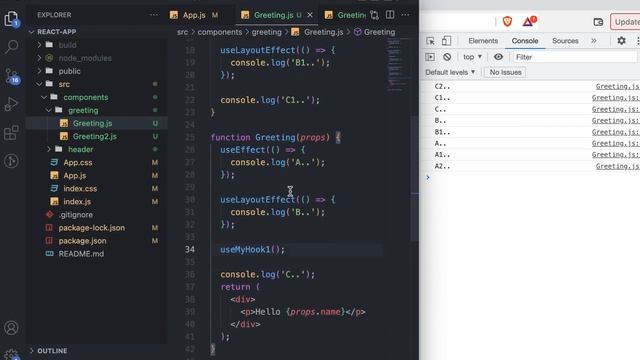Open the Extensions view
The width and height of the screenshot is (640, 360).
(x=11, y=133)
